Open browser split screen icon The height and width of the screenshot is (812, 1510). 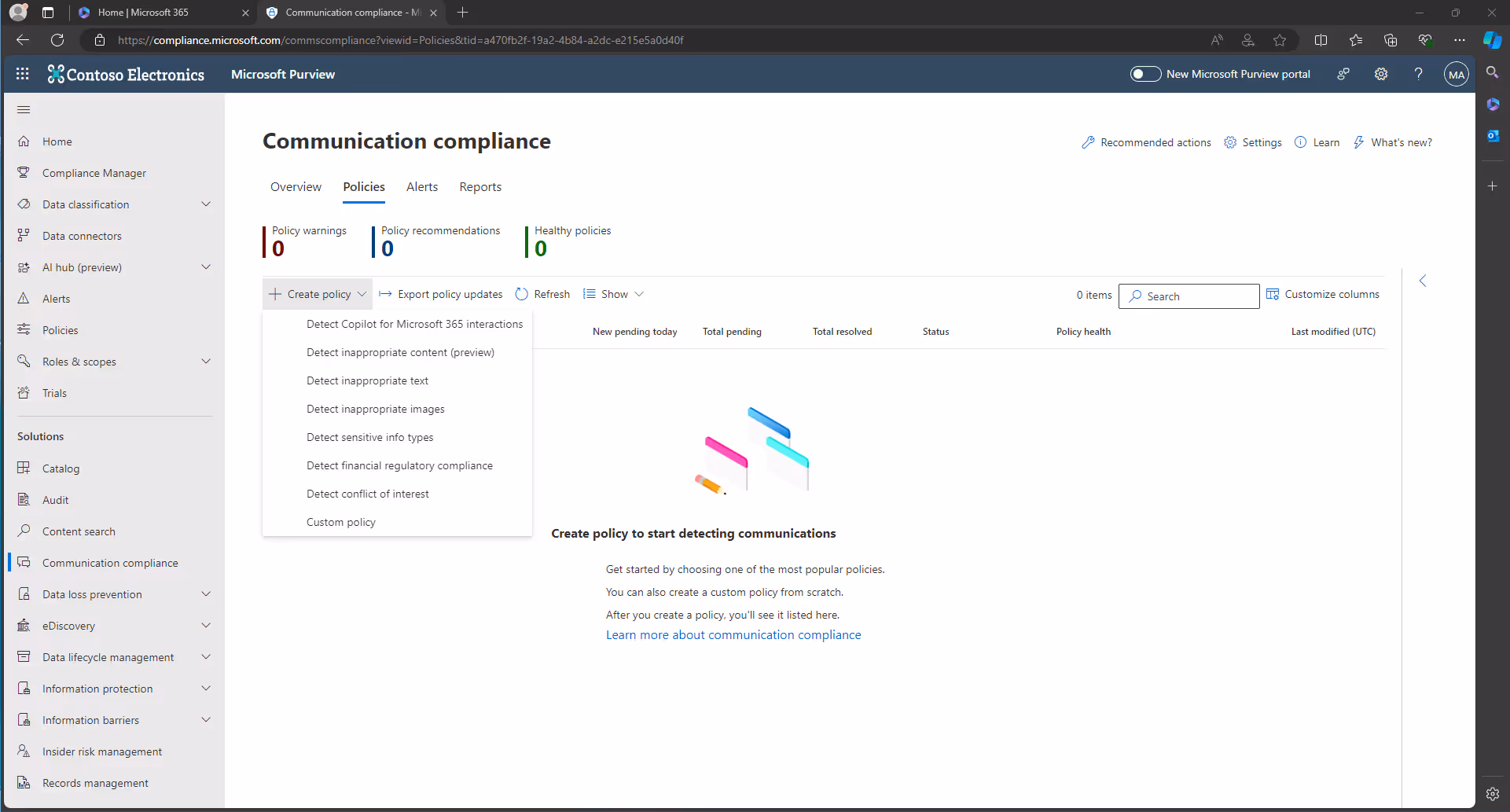(1321, 40)
